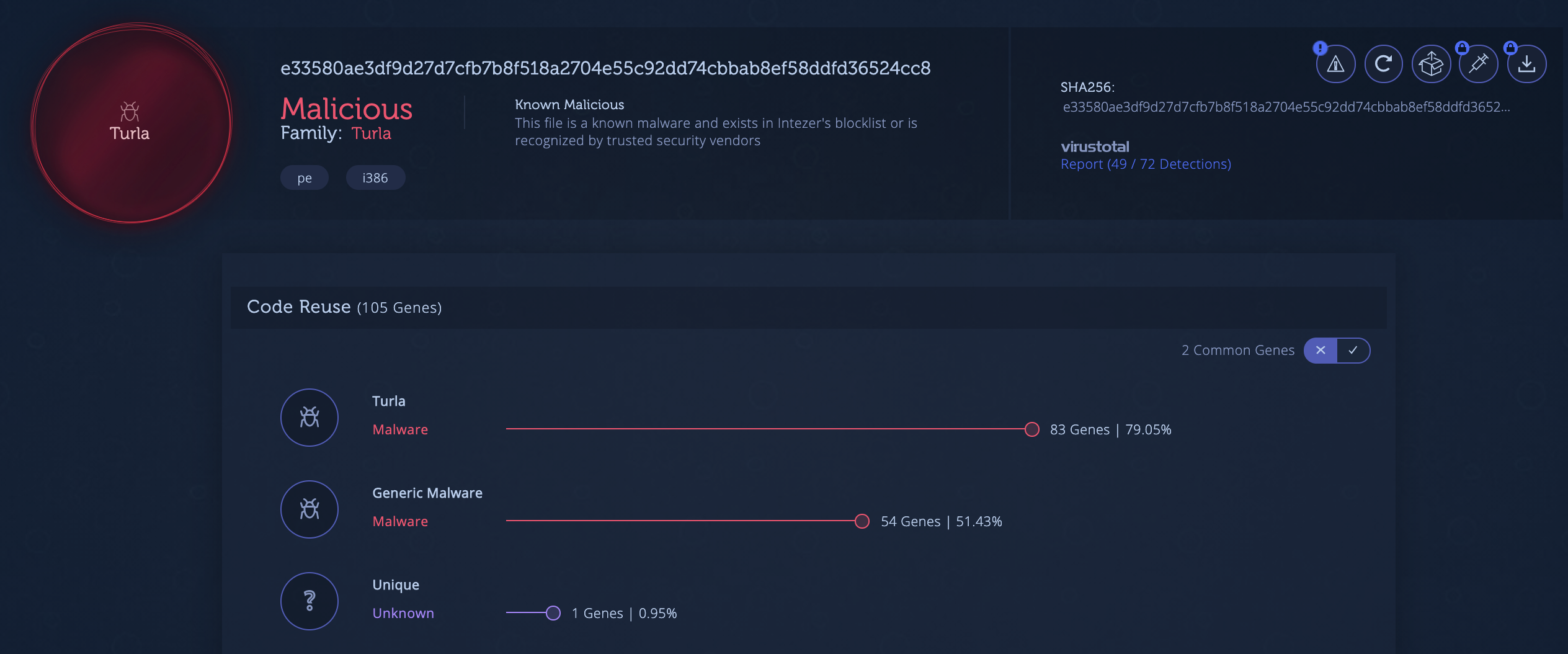Click the lock badge above the download icon
Image resolution: width=1568 pixels, height=654 pixels.
pos(1510,48)
